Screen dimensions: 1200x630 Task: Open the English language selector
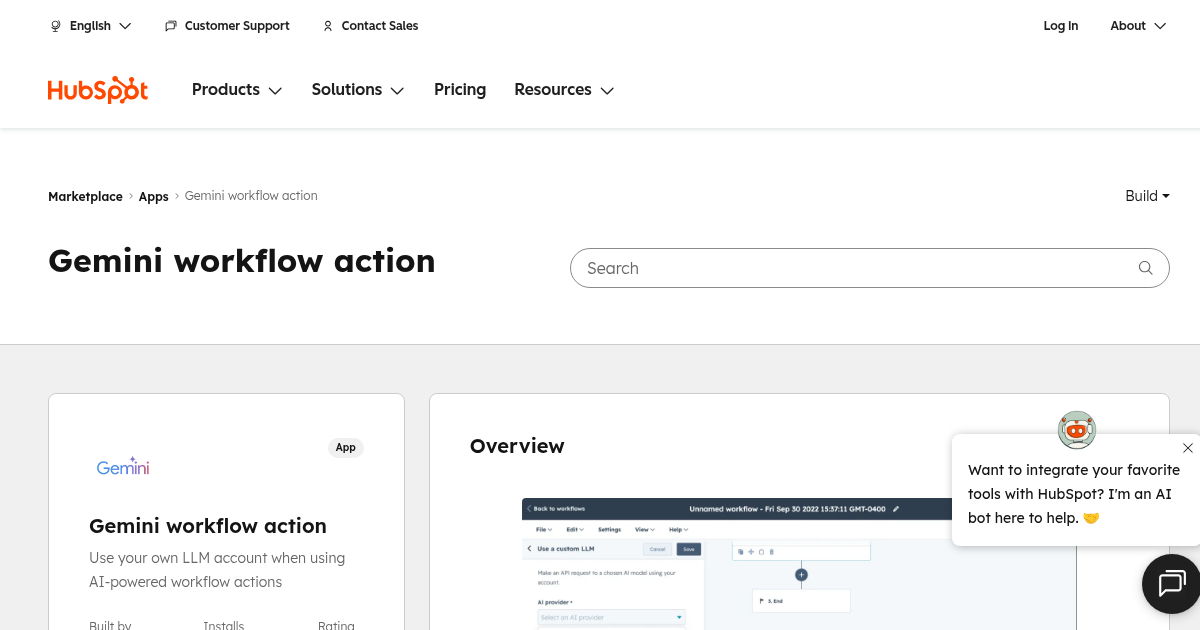click(x=91, y=26)
